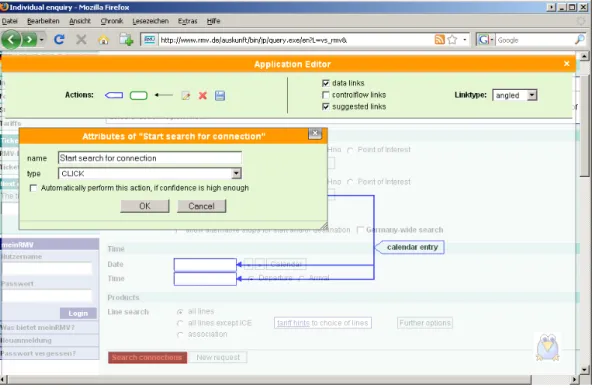The width and height of the screenshot is (592, 390).
Task: Click the highlighted Time input field
Action: [x=205, y=279]
